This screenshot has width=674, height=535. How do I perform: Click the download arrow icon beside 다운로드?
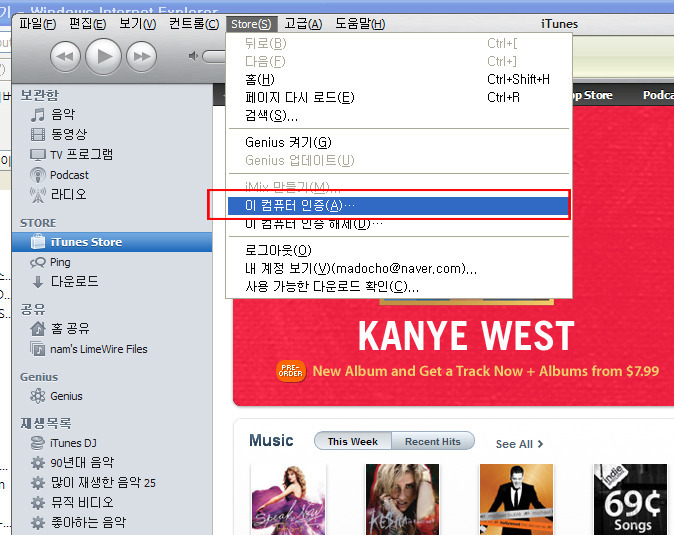pos(38,282)
